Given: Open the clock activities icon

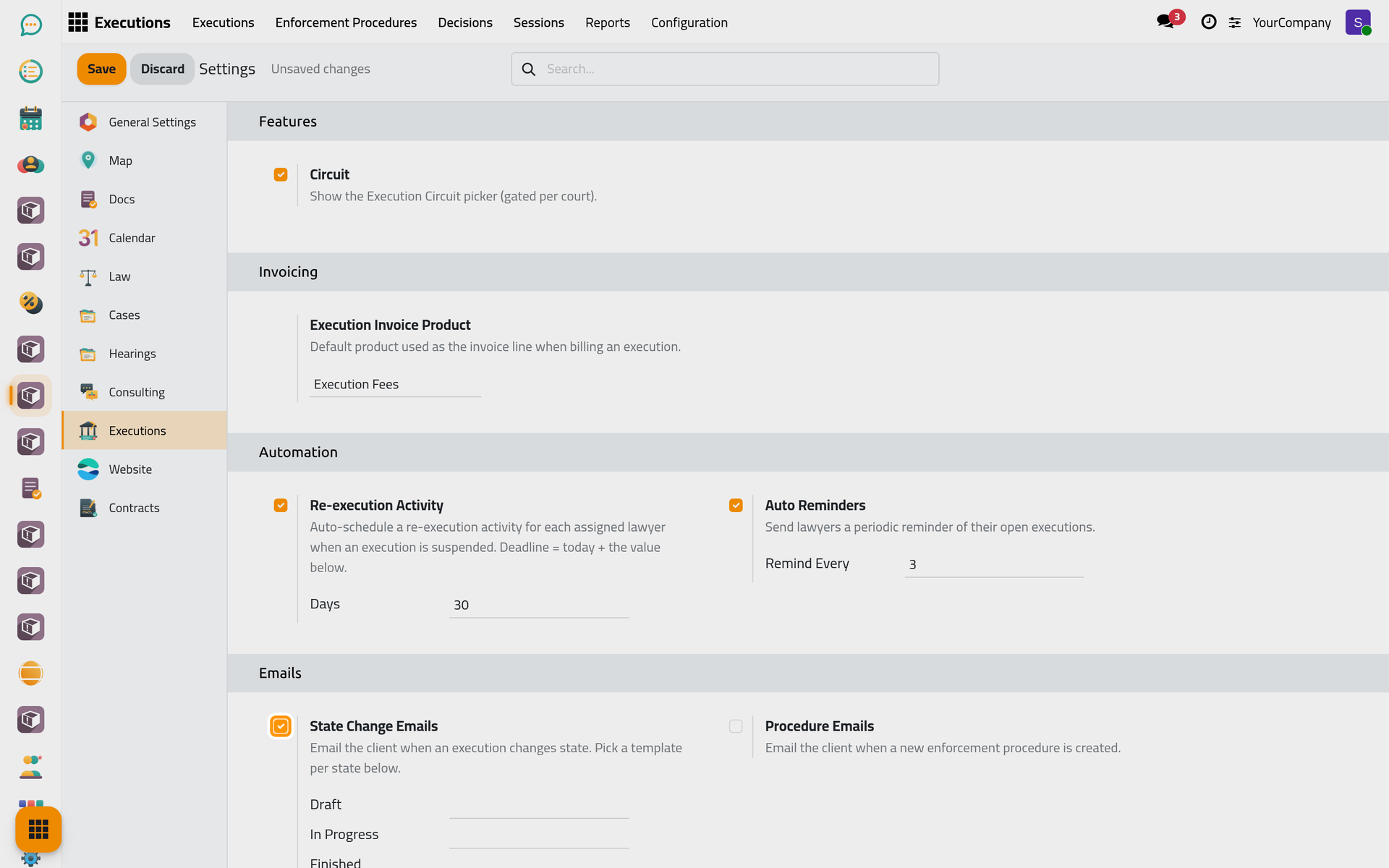Looking at the screenshot, I should (1208, 22).
